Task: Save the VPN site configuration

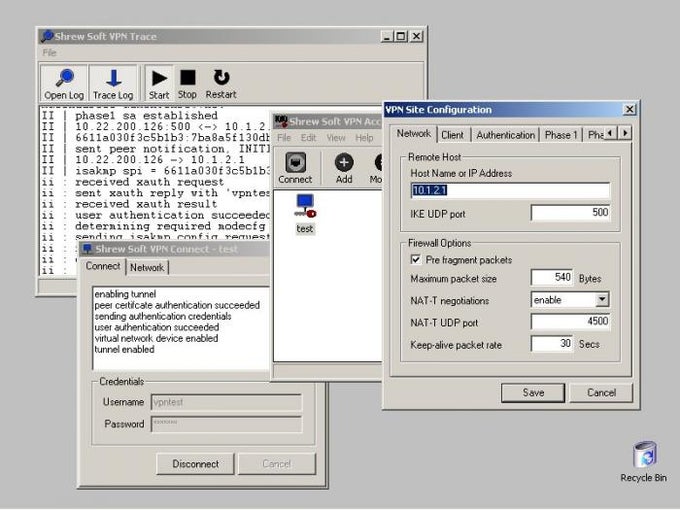Action: [533, 392]
